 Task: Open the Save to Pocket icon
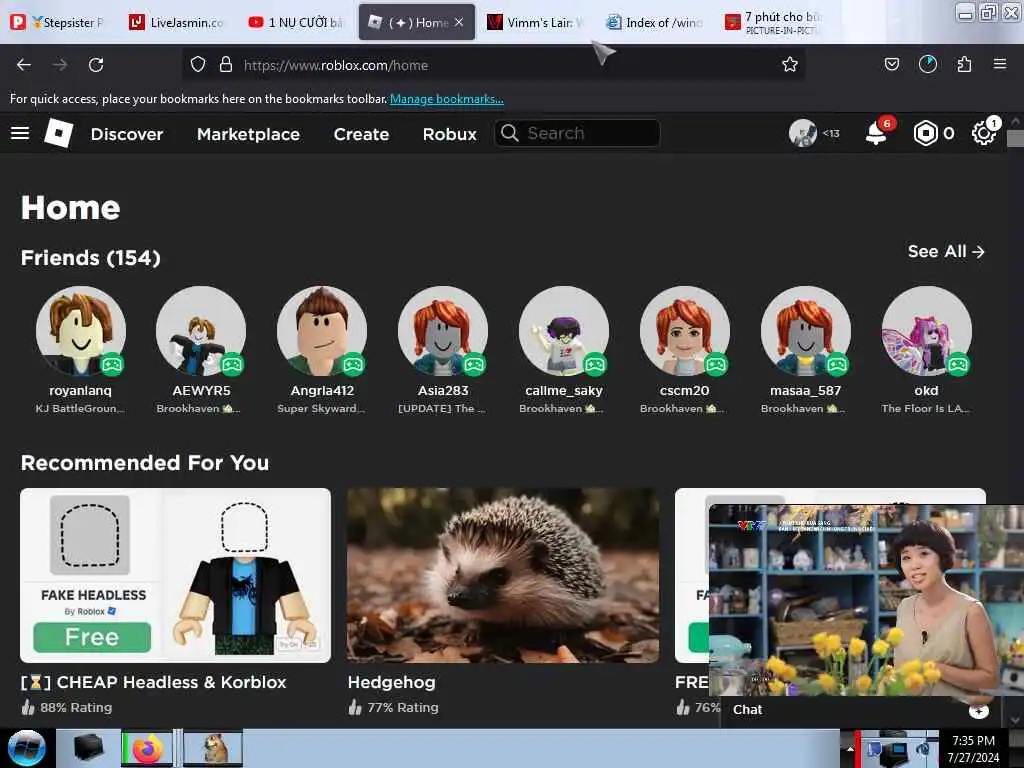(x=891, y=64)
